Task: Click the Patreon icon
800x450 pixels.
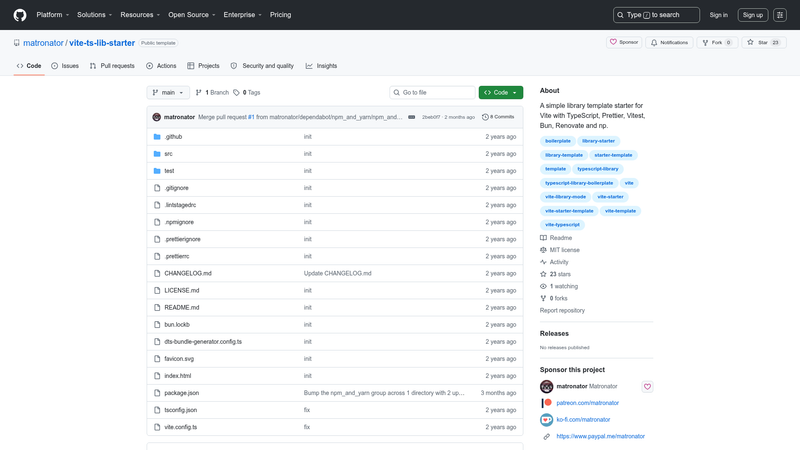Action: tap(546, 403)
